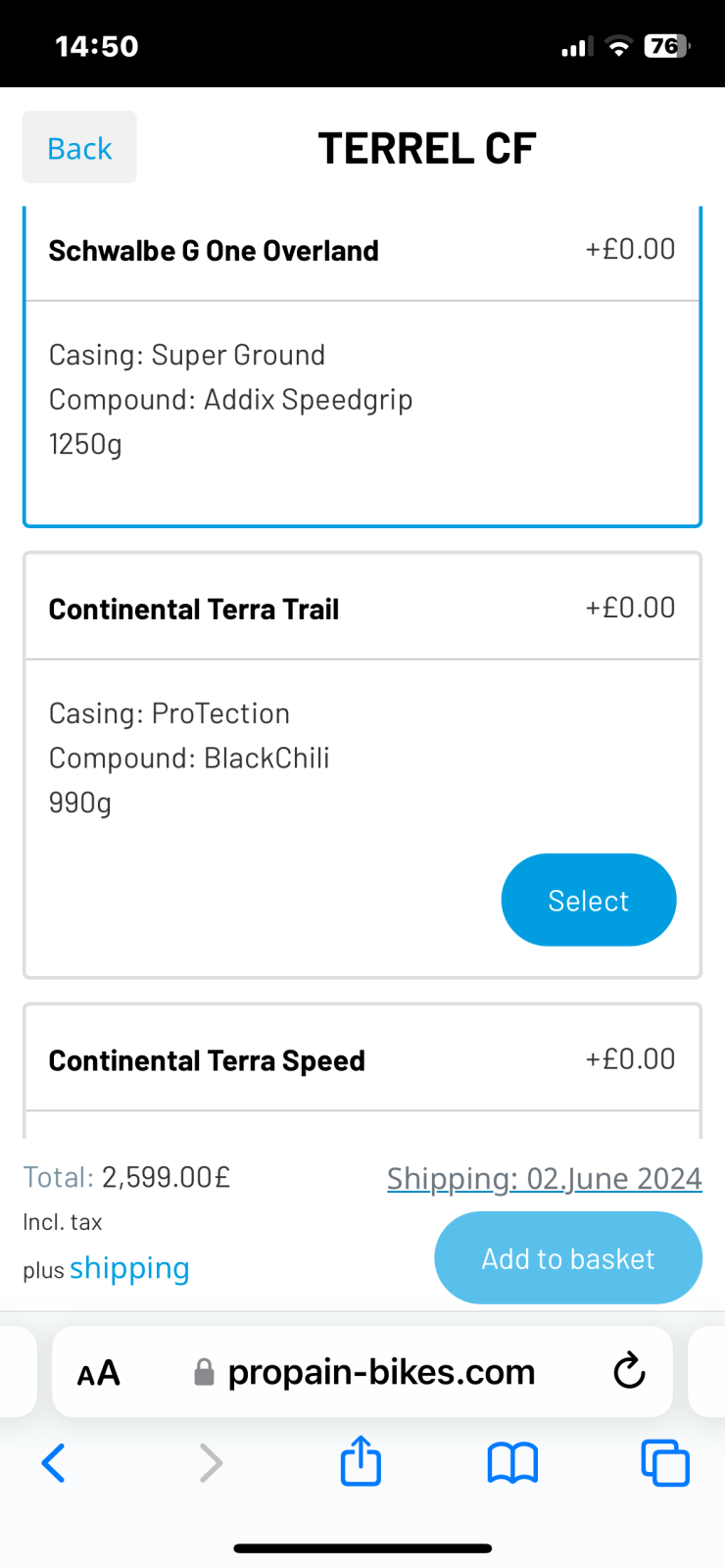Reload the page with refresh icon

point(629,1371)
